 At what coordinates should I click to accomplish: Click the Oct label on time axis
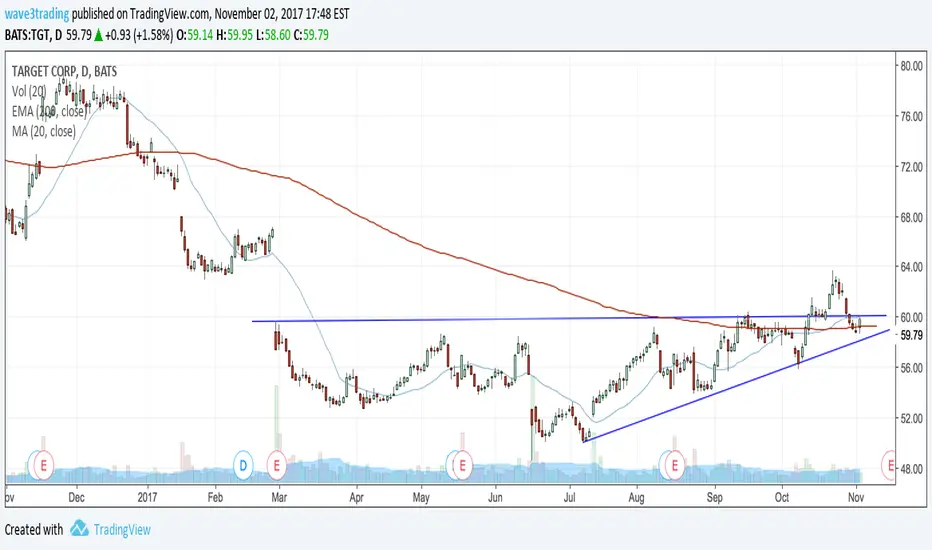(782, 498)
